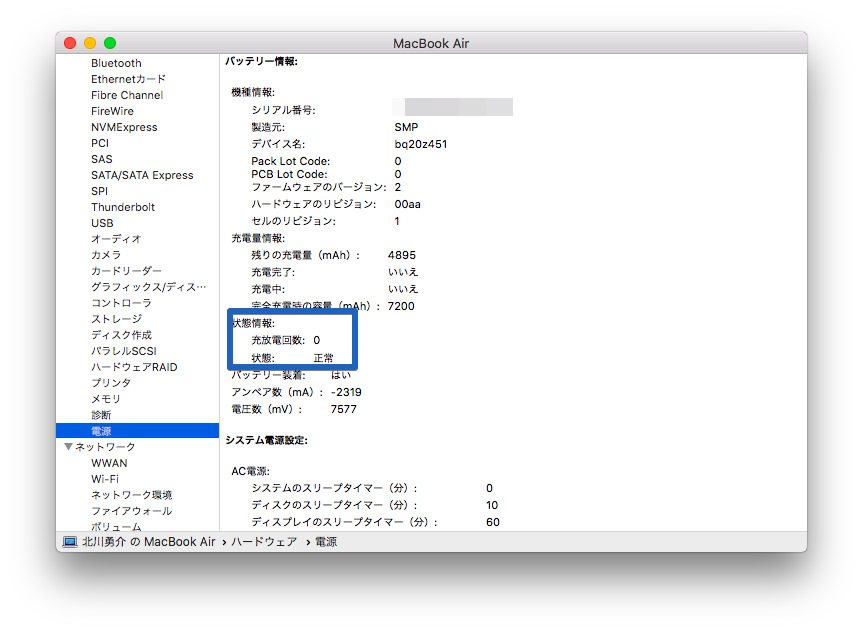This screenshot has height=632, width=863.
Task: Click the 状態情報 label
Action: 254,323
